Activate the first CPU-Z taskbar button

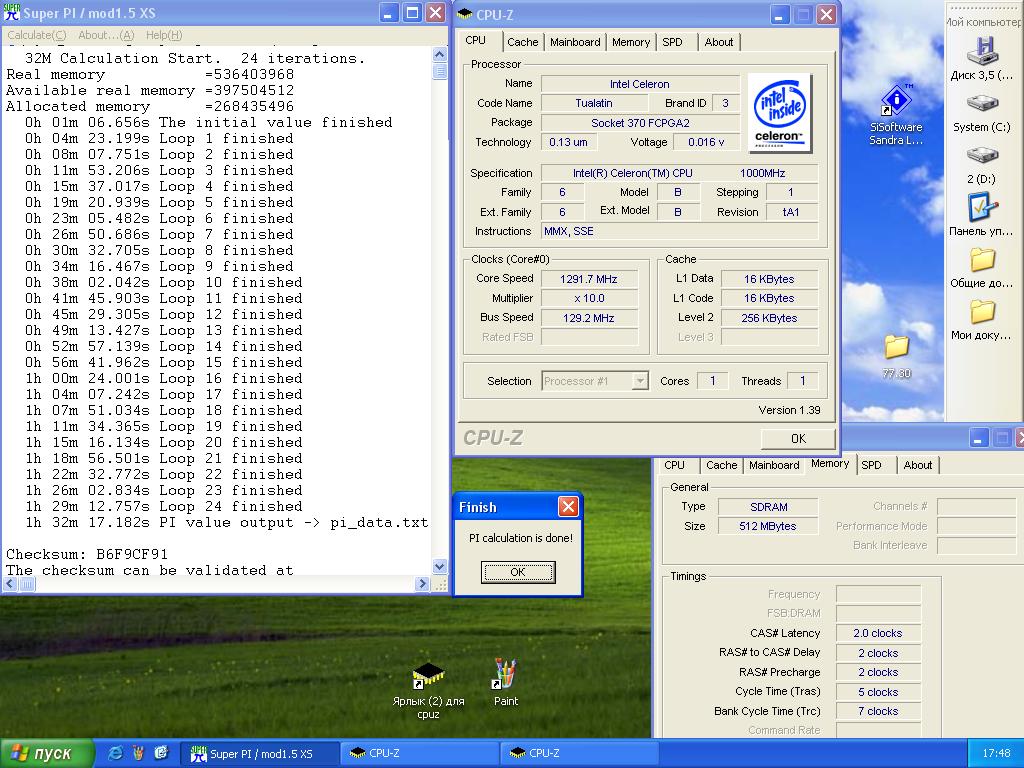coord(419,754)
